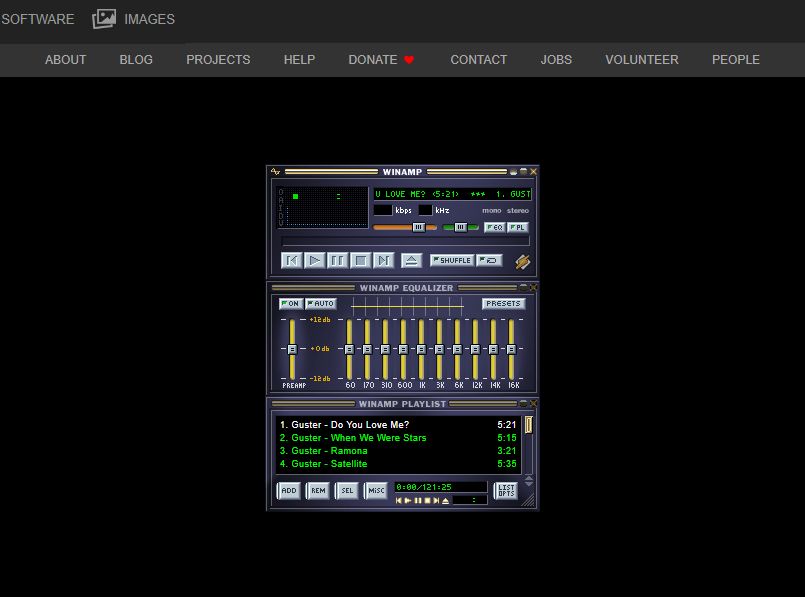
Task: Click the 60 Hz equalizer band slider
Action: click(349, 350)
